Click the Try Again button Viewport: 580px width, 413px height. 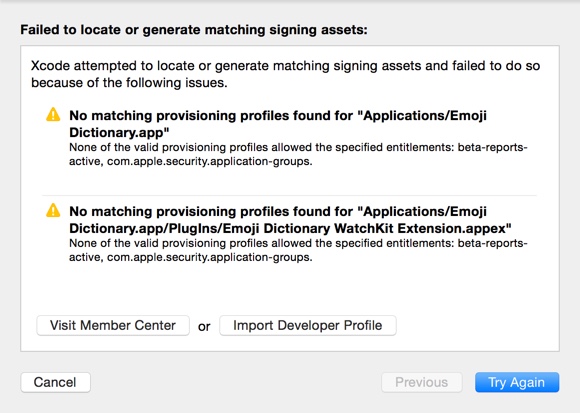click(x=517, y=382)
